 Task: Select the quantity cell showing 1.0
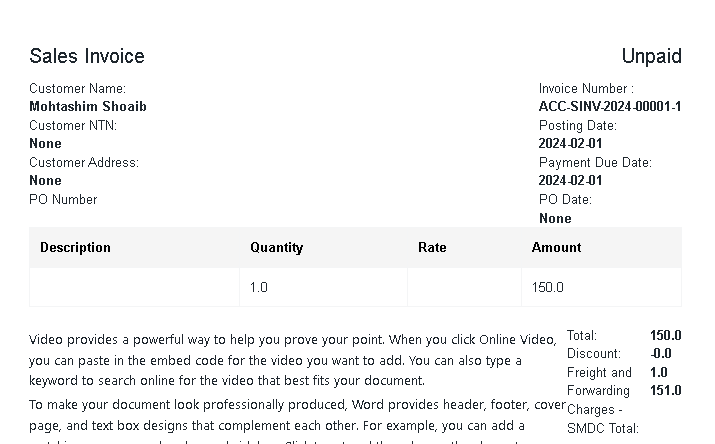point(323,287)
